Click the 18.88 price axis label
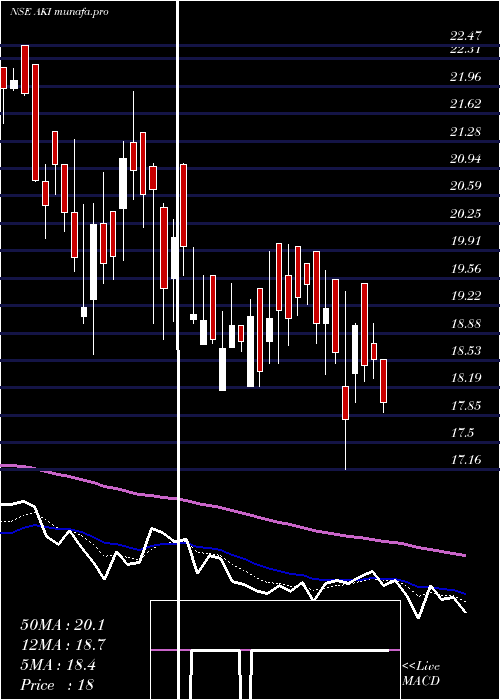 pos(466,324)
